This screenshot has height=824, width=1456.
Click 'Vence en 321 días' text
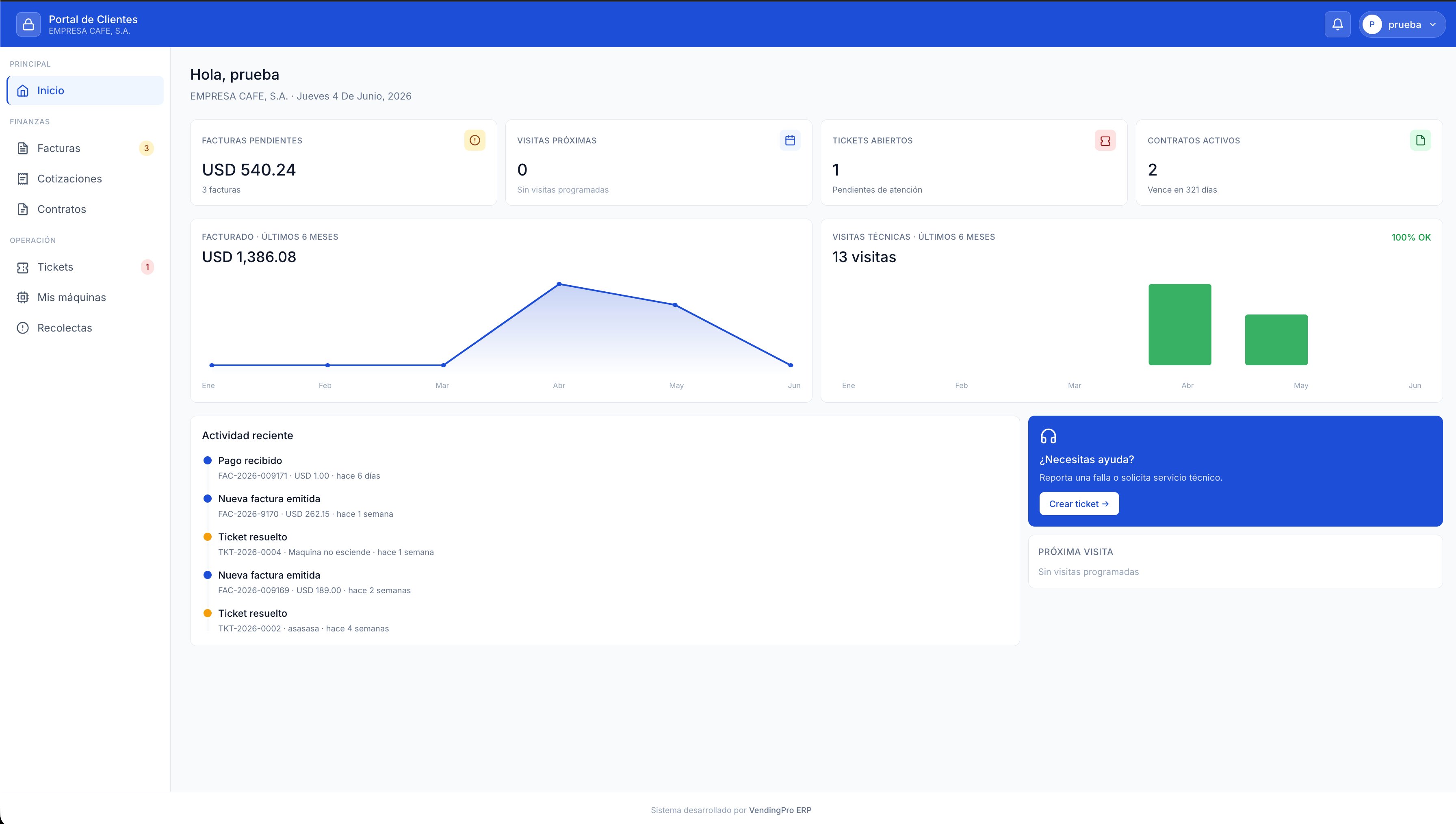coord(1182,190)
